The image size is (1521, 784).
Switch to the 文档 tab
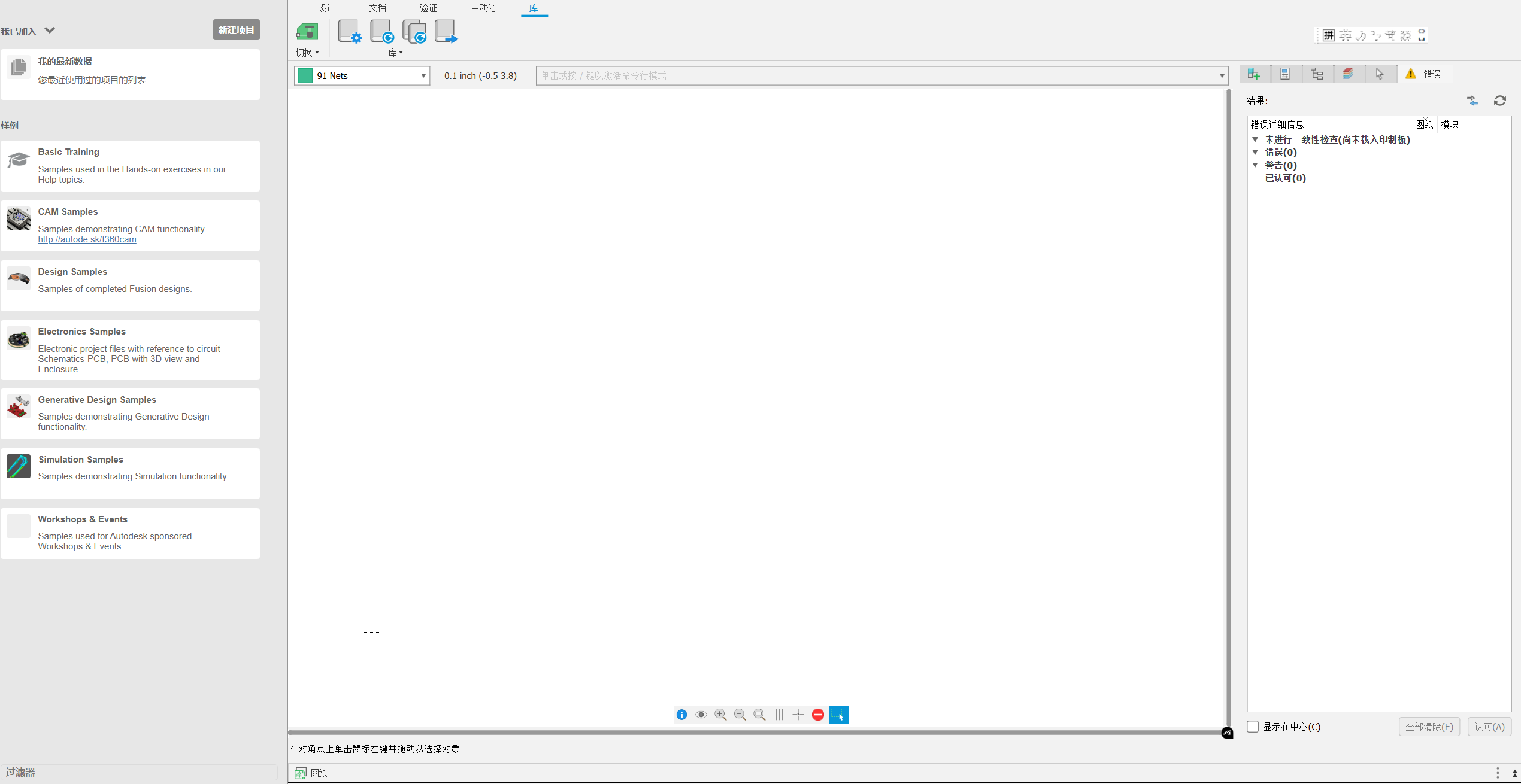pyautogui.click(x=377, y=8)
